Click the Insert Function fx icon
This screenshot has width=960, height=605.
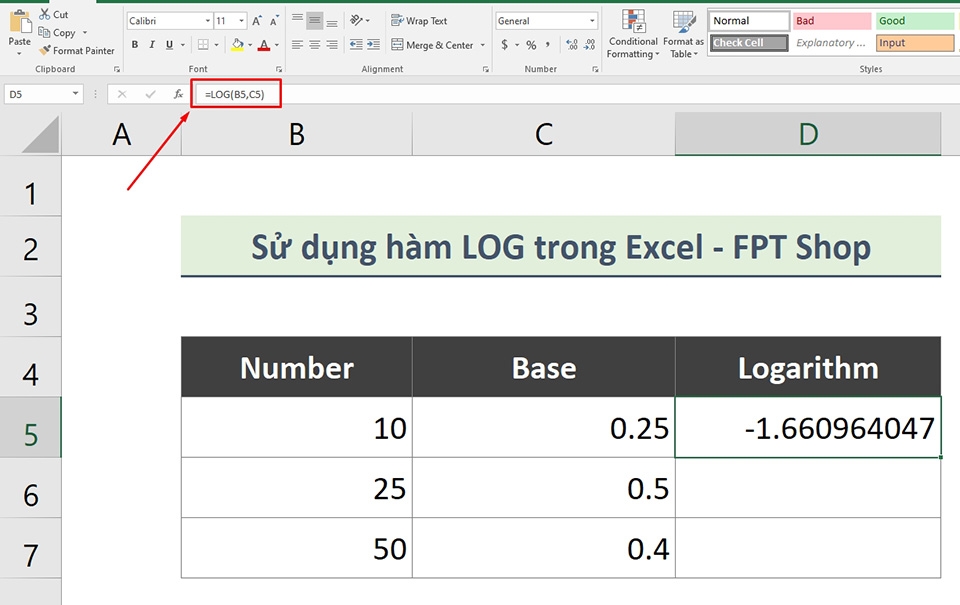tap(178, 94)
